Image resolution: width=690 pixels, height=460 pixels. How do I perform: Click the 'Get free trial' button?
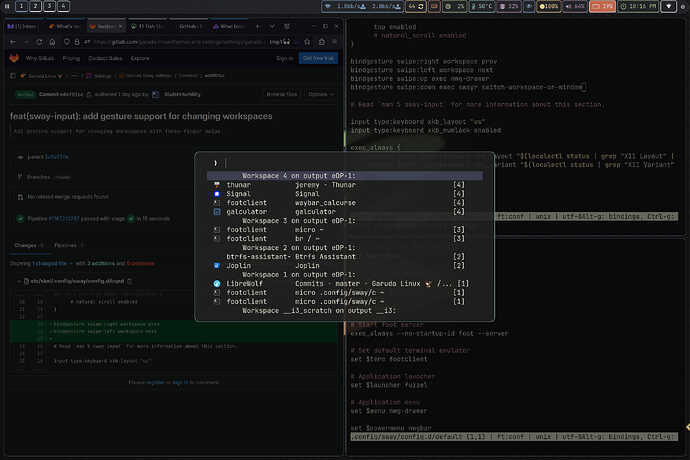click(318, 58)
